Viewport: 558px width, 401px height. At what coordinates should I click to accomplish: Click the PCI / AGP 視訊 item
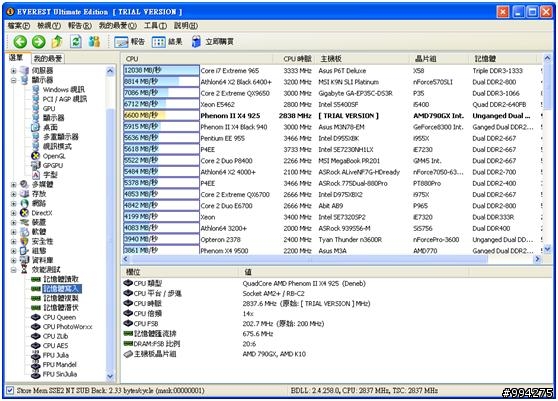click(x=64, y=99)
